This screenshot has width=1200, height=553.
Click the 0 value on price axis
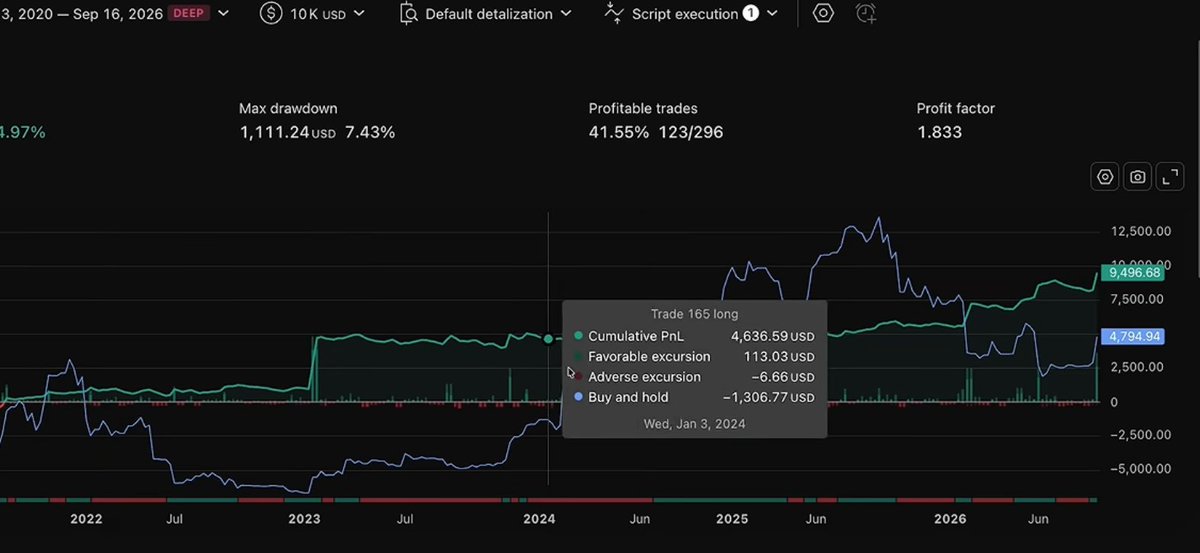coord(1114,401)
